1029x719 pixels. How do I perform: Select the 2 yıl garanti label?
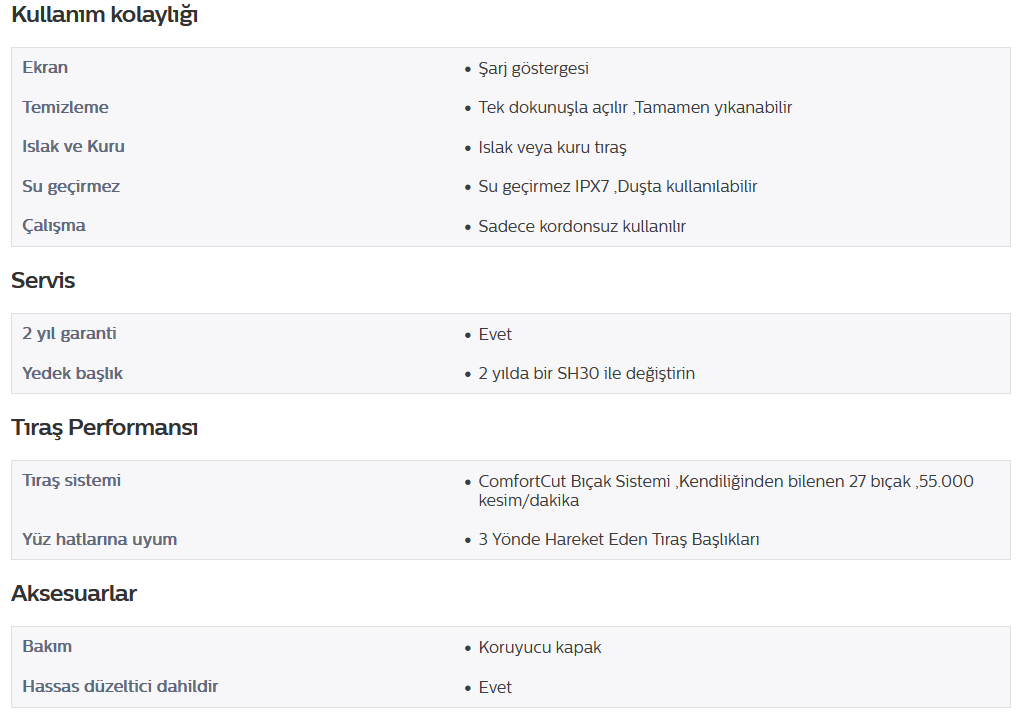(70, 334)
